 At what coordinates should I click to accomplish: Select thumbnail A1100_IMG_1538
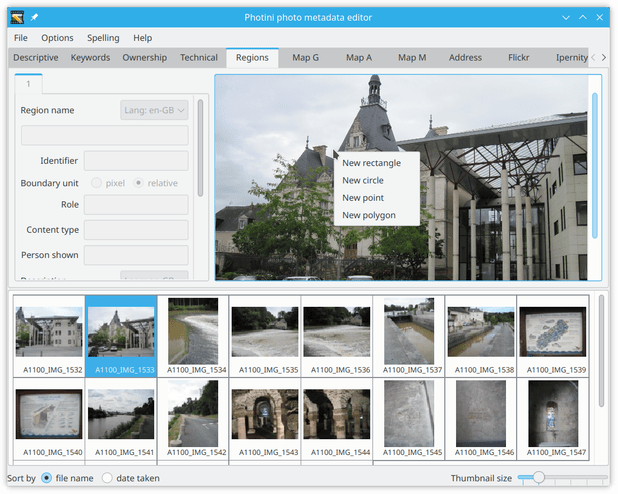coord(480,336)
